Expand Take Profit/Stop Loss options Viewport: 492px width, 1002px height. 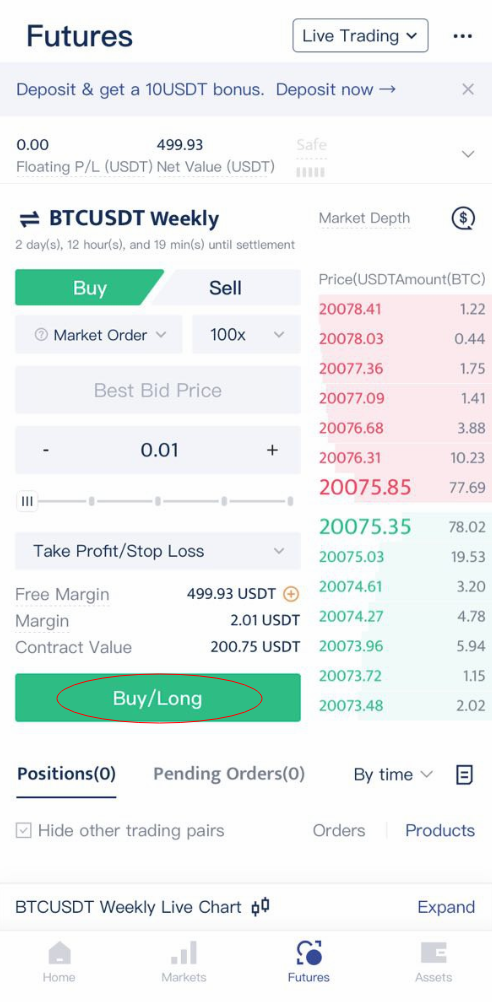point(158,551)
